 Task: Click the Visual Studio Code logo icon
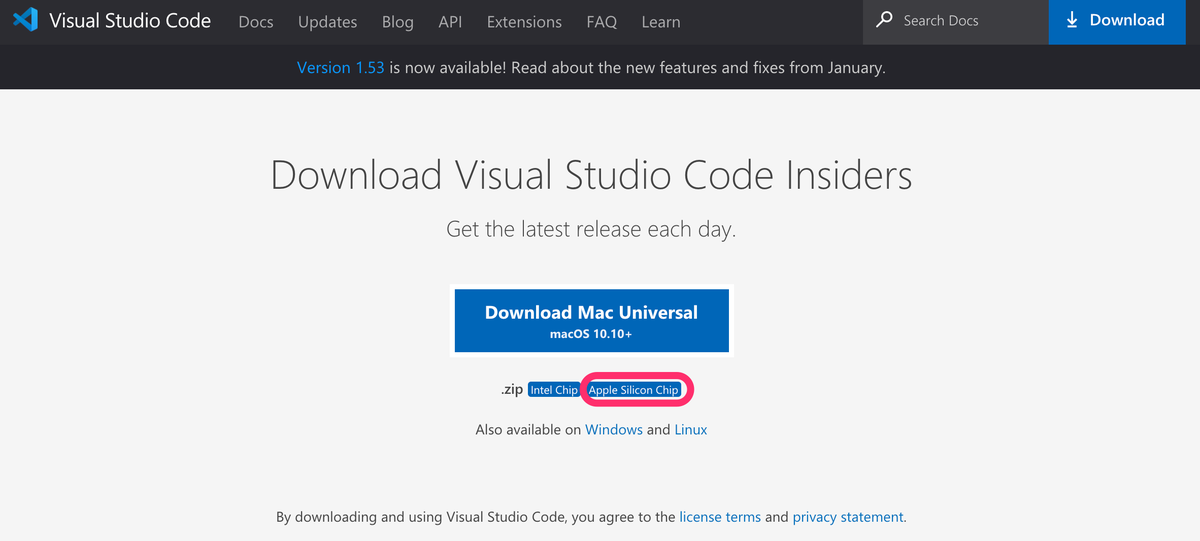pyautogui.click(x=26, y=21)
